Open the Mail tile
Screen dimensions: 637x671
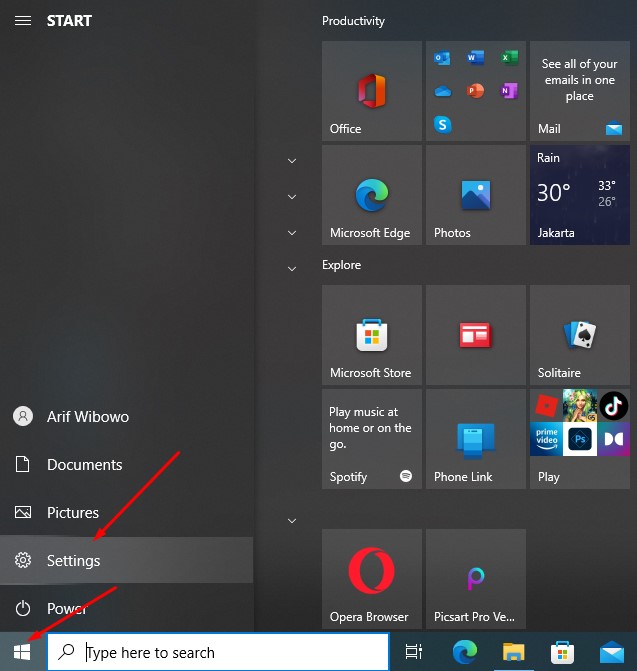(x=579, y=91)
